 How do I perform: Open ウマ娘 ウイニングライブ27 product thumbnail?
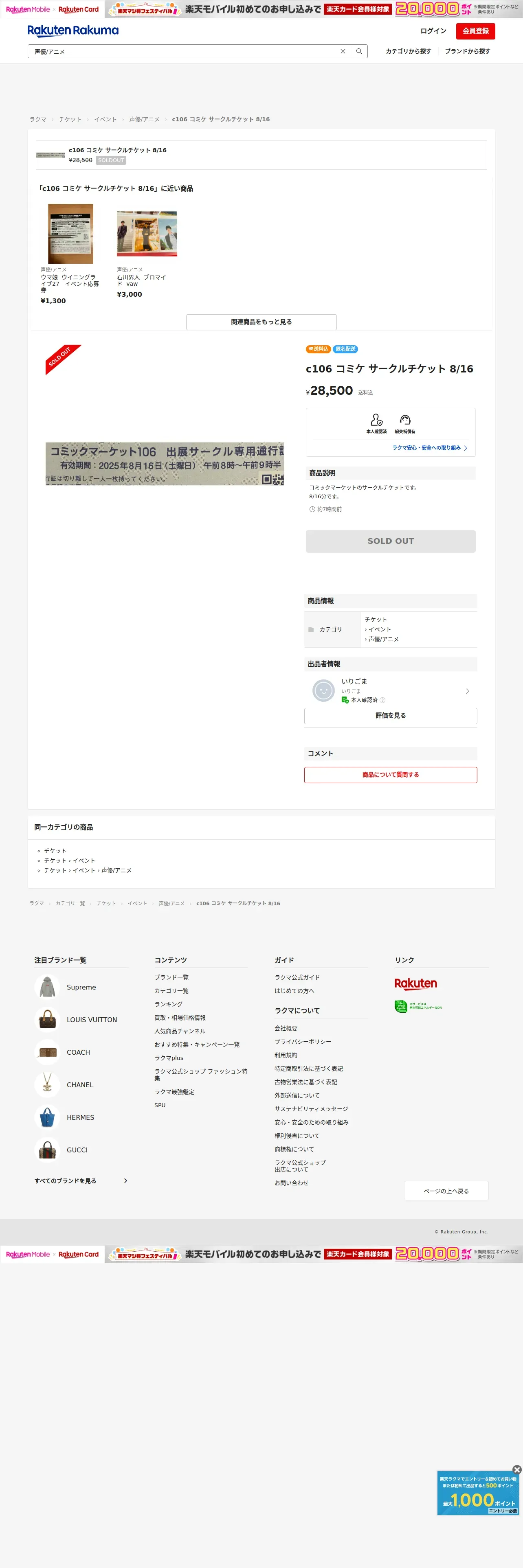click(70, 234)
